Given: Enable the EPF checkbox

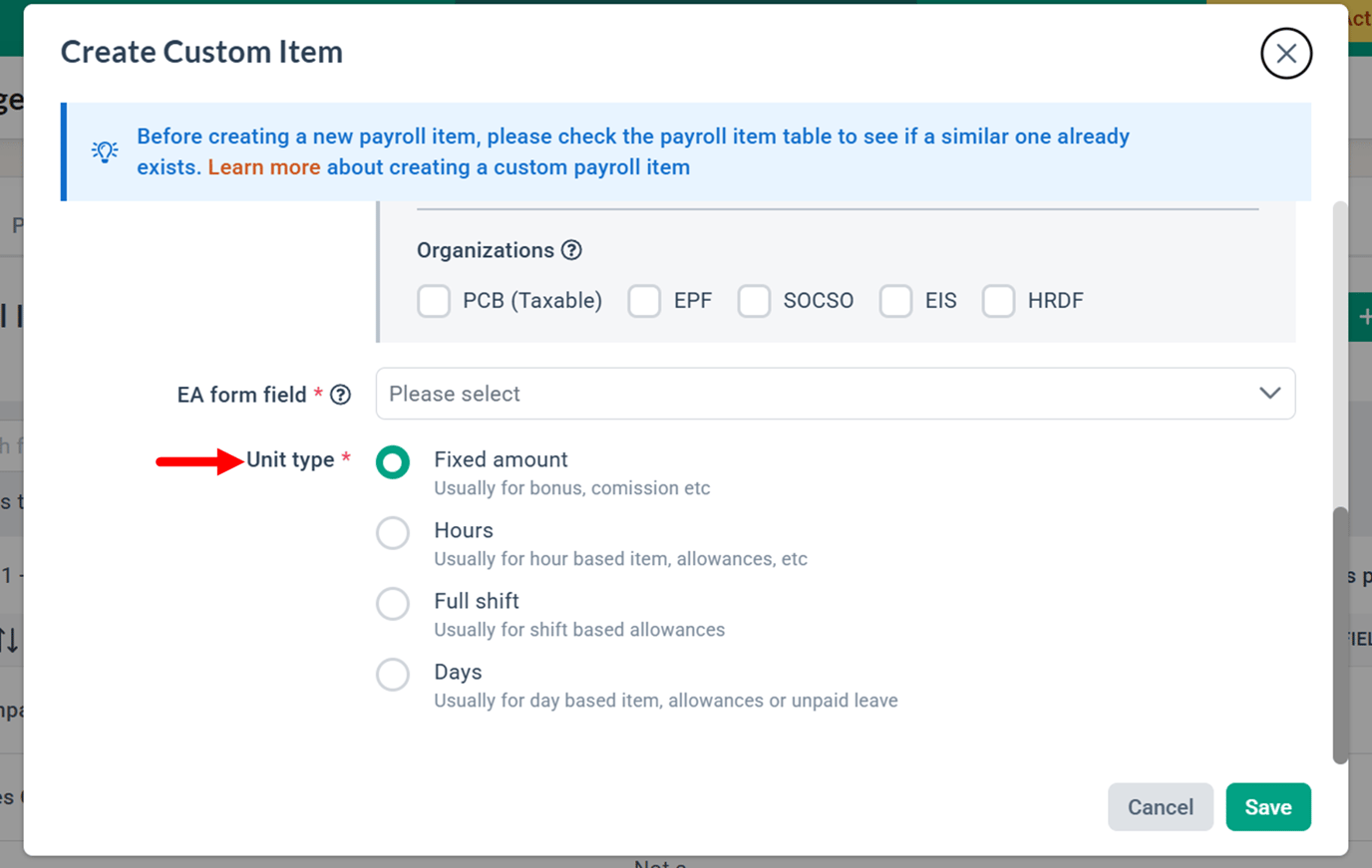Looking at the screenshot, I should [644, 301].
